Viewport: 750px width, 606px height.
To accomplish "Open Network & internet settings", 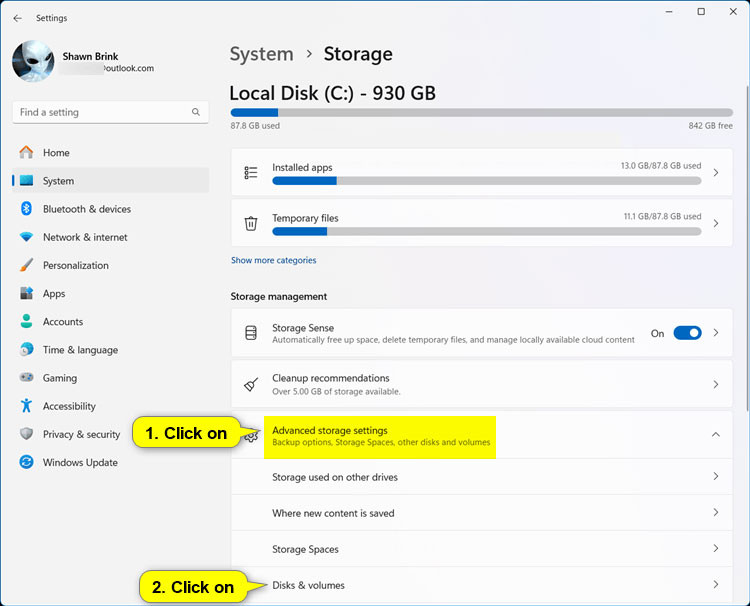I will [85, 237].
